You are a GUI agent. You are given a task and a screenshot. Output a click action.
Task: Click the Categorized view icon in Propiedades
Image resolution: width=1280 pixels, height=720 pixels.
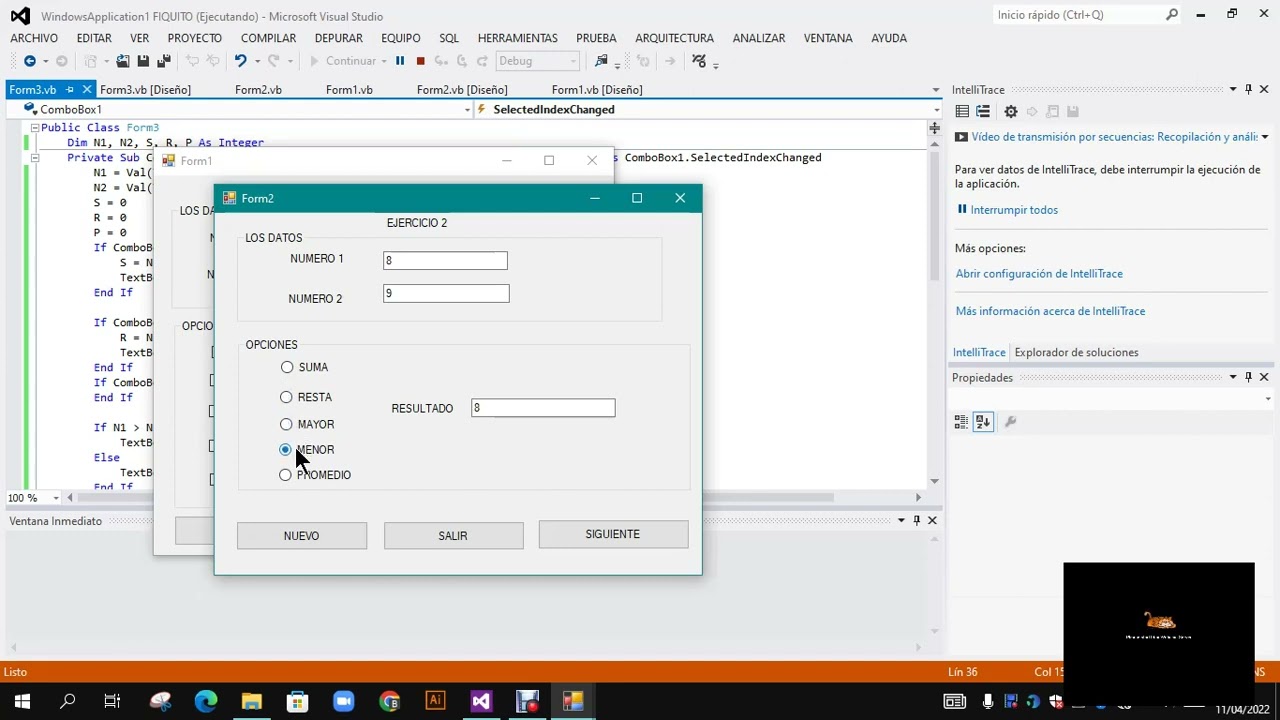[x=961, y=422]
